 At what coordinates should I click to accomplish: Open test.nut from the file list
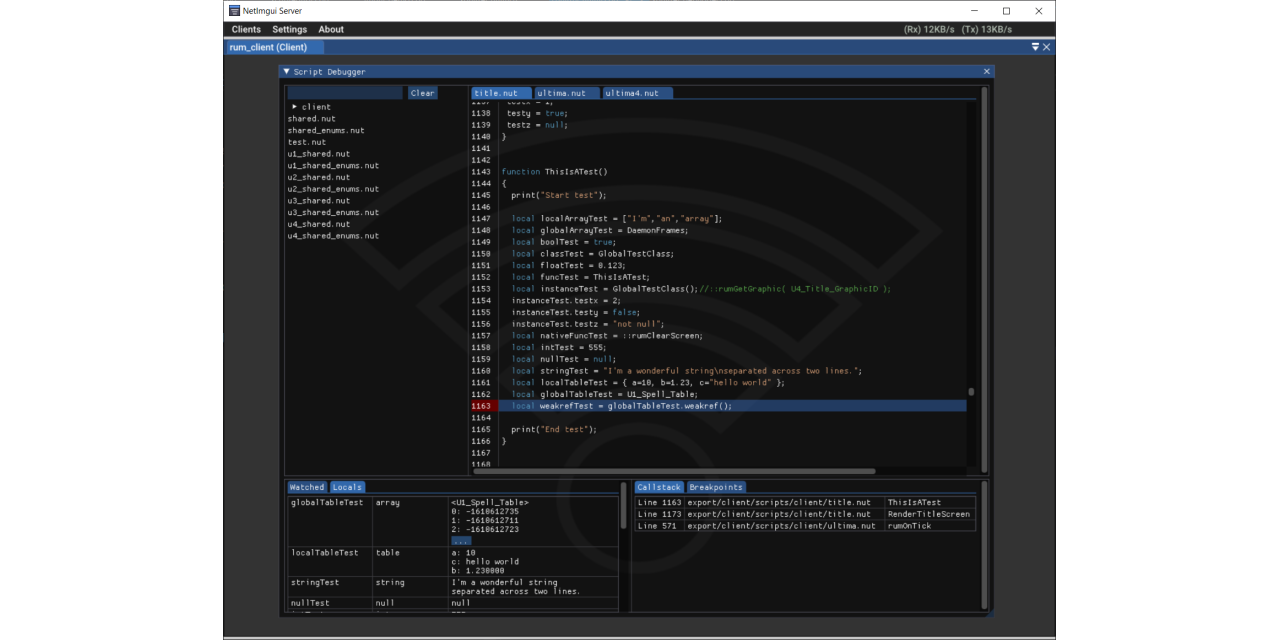[307, 142]
